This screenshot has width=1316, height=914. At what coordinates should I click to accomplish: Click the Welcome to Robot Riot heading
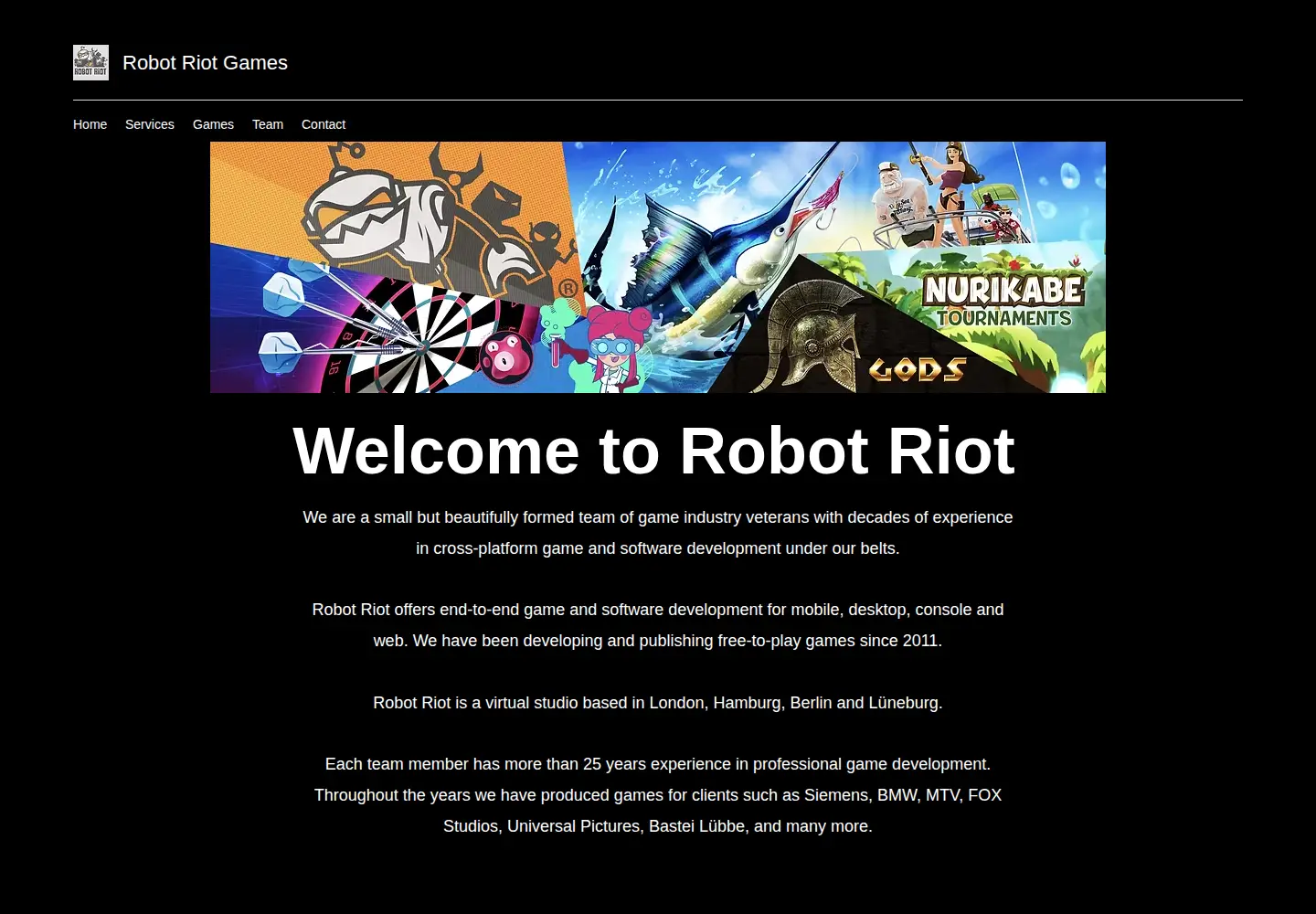[653, 451]
